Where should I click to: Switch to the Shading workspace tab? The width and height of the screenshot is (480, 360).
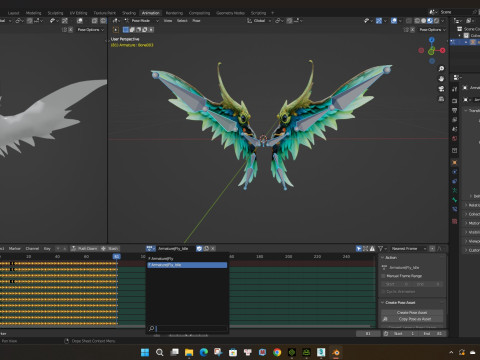tap(129, 13)
